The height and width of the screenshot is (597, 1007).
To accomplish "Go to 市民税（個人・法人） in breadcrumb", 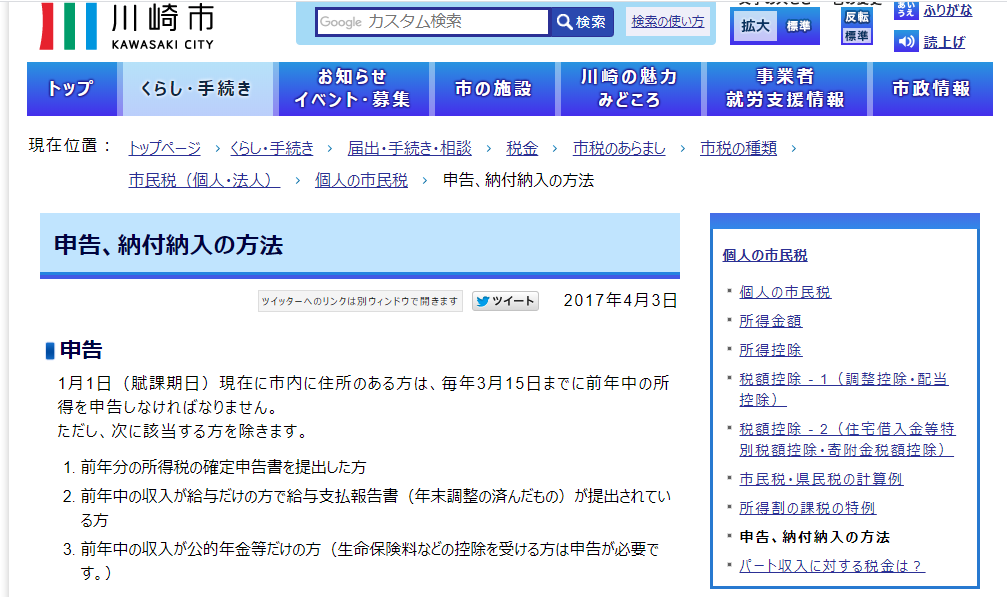I will click(x=204, y=180).
